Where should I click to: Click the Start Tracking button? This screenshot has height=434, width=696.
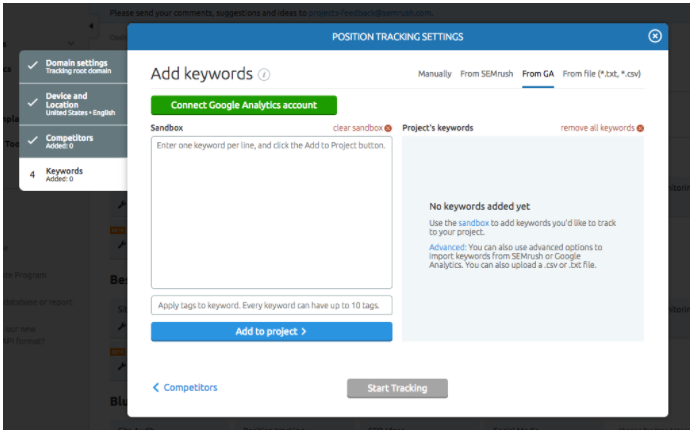point(397,388)
